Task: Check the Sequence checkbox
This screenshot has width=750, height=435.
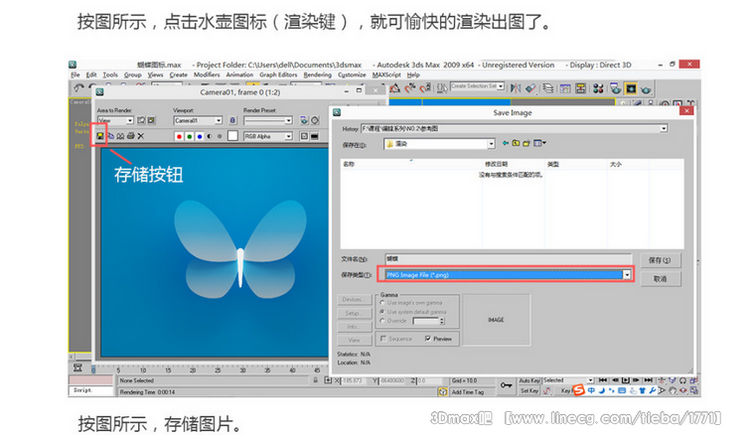Action: tap(383, 338)
